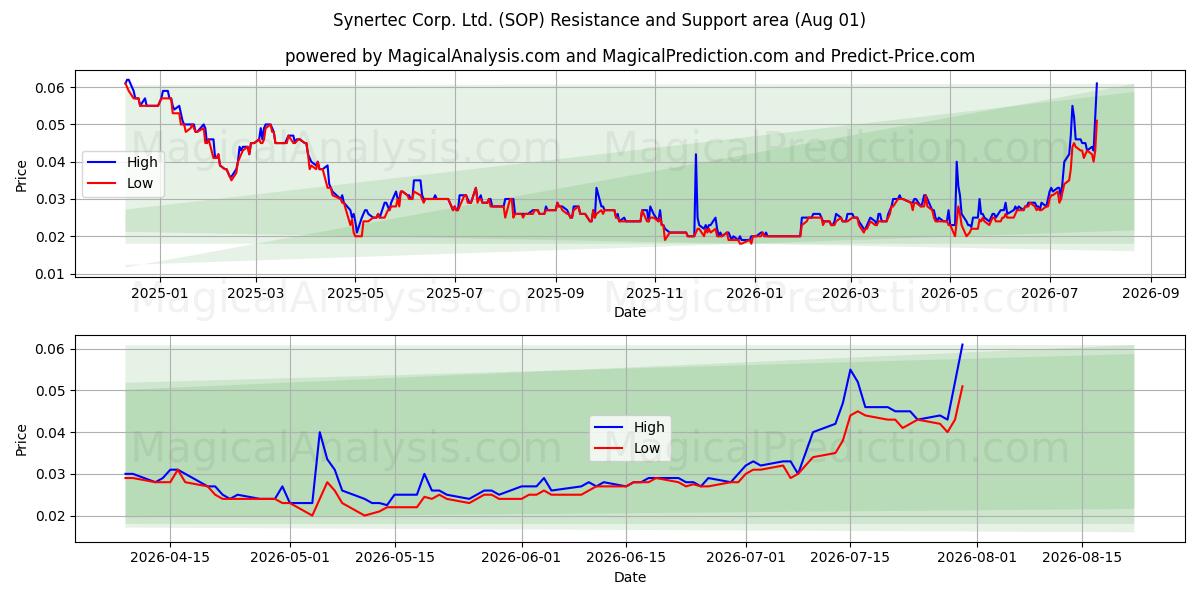This screenshot has width=1200, height=600.
Task: Click the upper chart x-axis label 2025-05
Action: click(x=356, y=294)
